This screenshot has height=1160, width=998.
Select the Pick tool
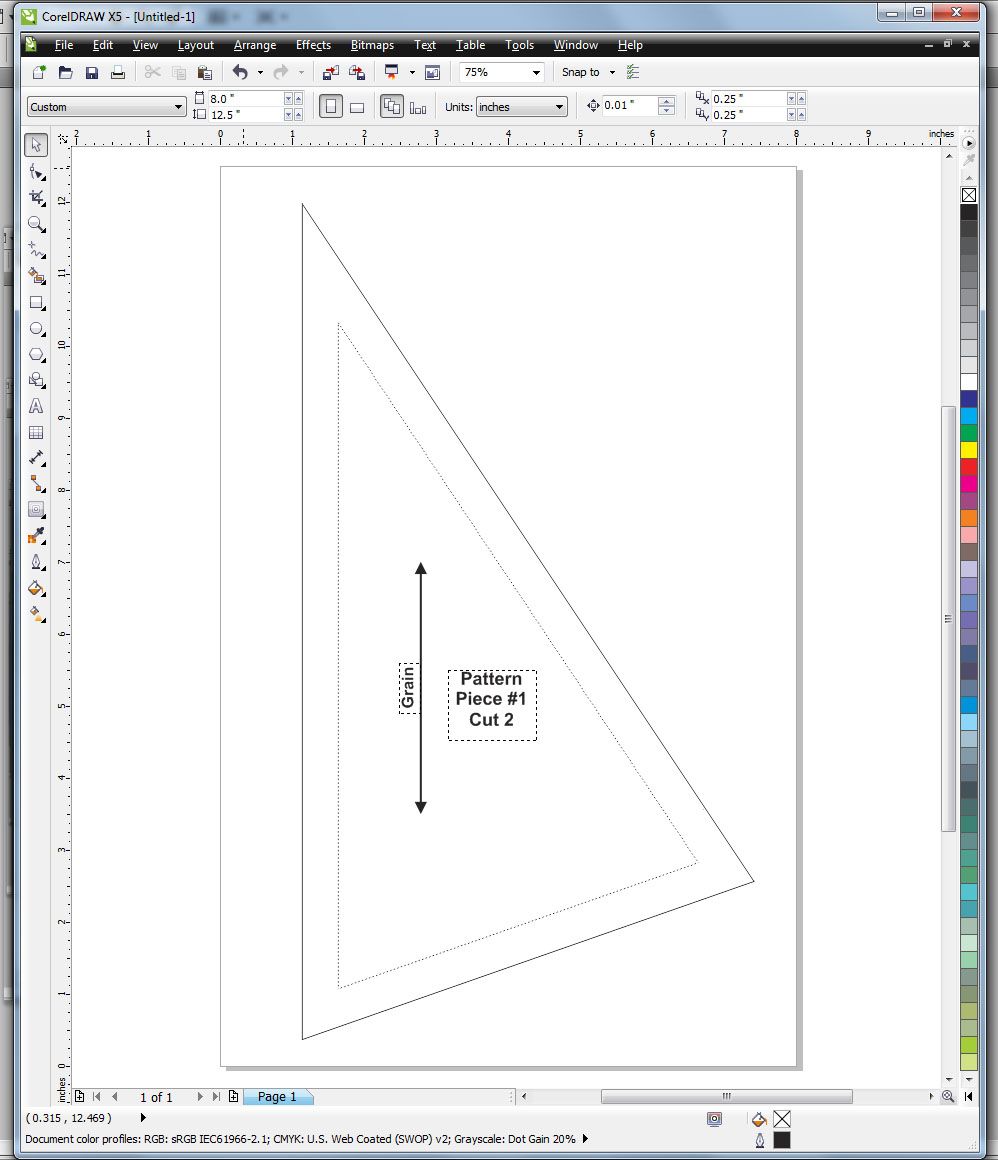[x=36, y=145]
